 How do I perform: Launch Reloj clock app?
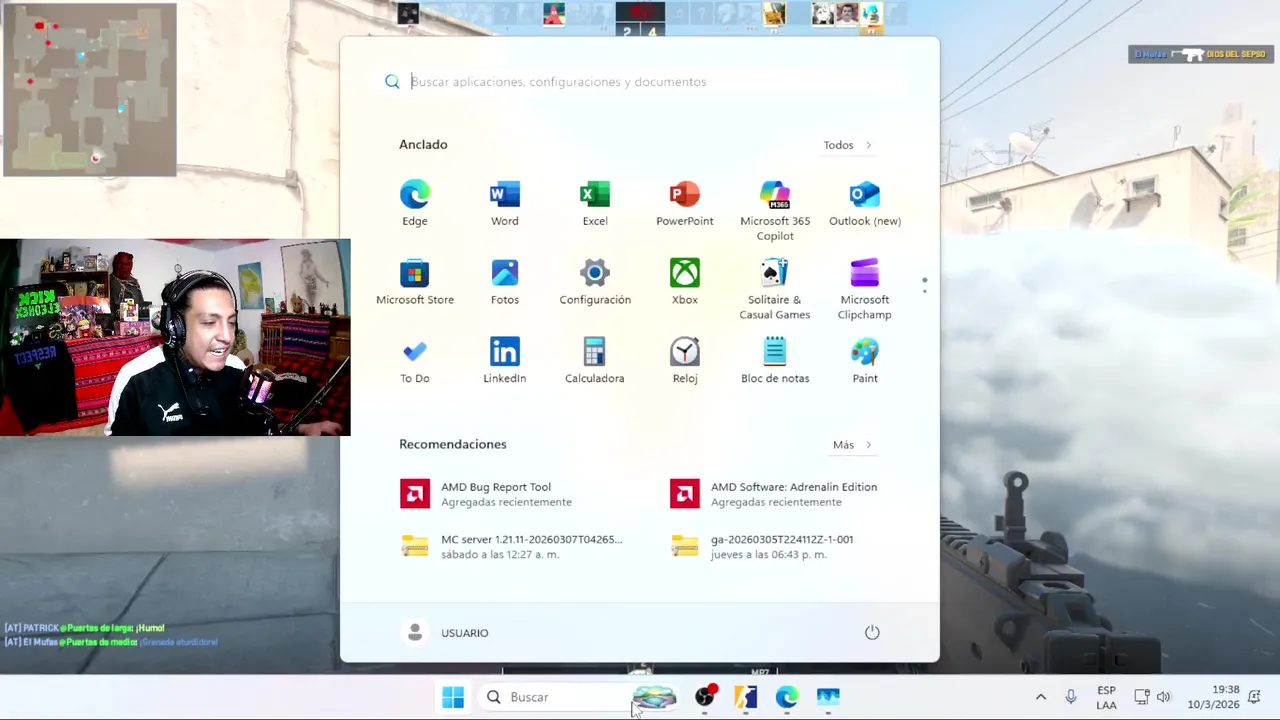[685, 361]
